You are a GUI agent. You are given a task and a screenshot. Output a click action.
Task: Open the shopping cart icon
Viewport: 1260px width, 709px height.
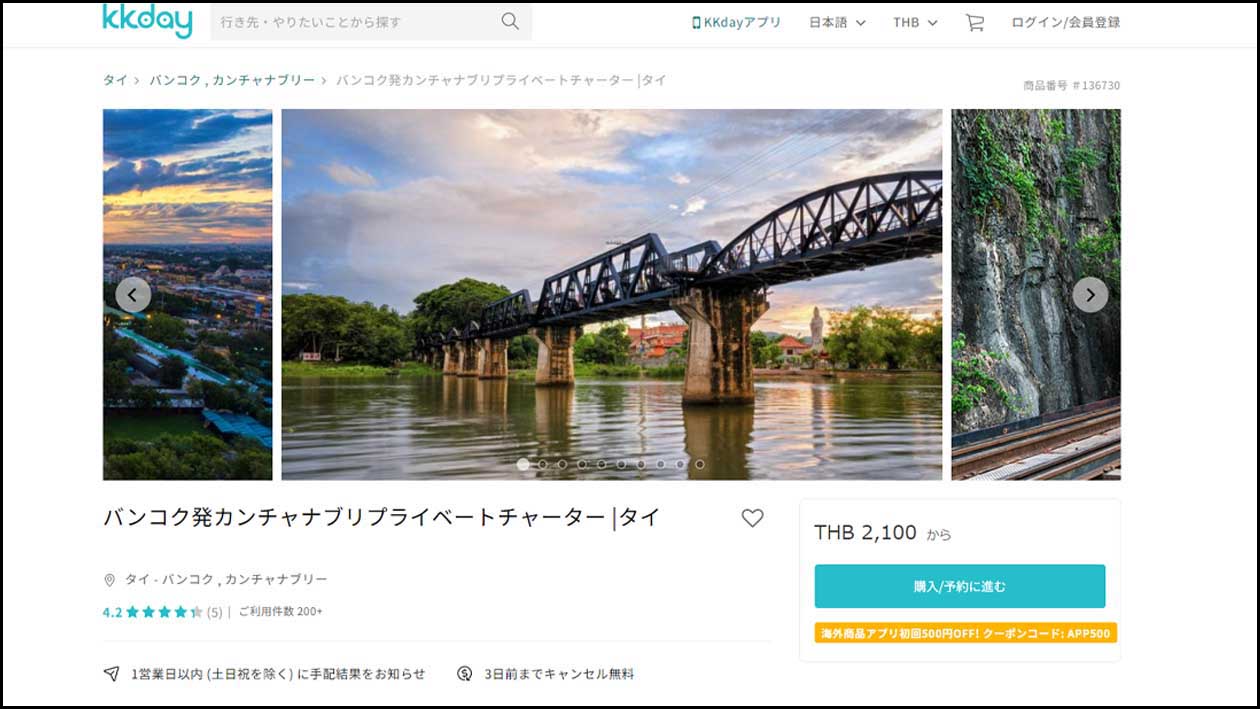pos(974,22)
